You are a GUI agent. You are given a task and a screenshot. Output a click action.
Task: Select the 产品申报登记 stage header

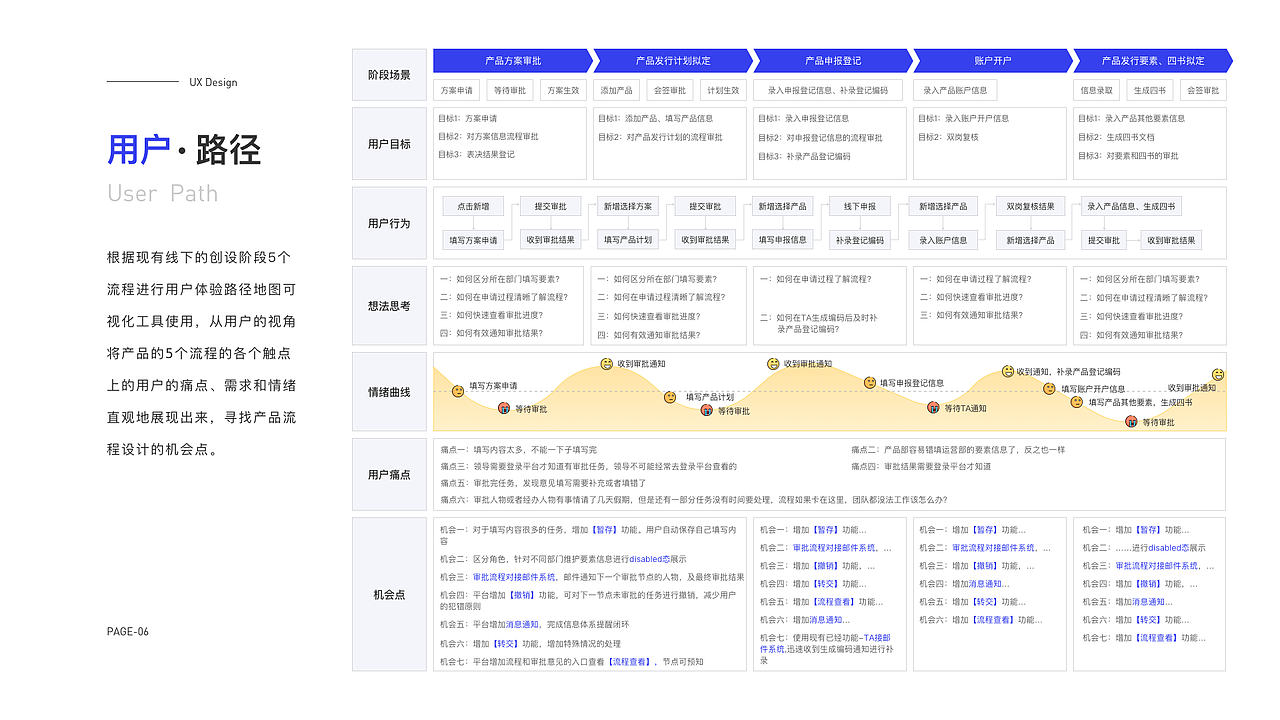(833, 61)
